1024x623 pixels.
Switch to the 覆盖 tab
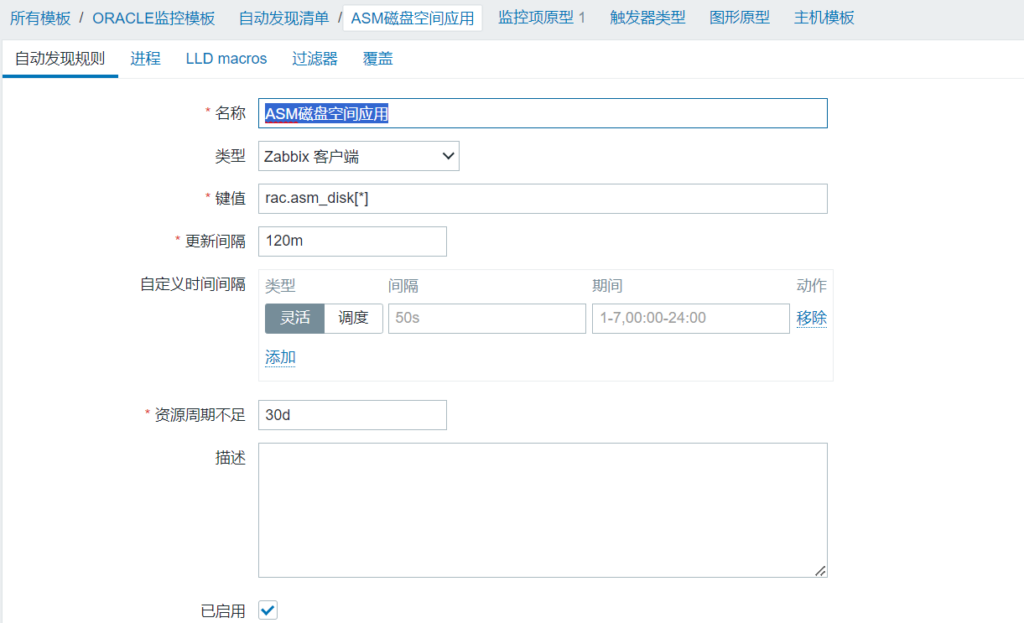378,59
